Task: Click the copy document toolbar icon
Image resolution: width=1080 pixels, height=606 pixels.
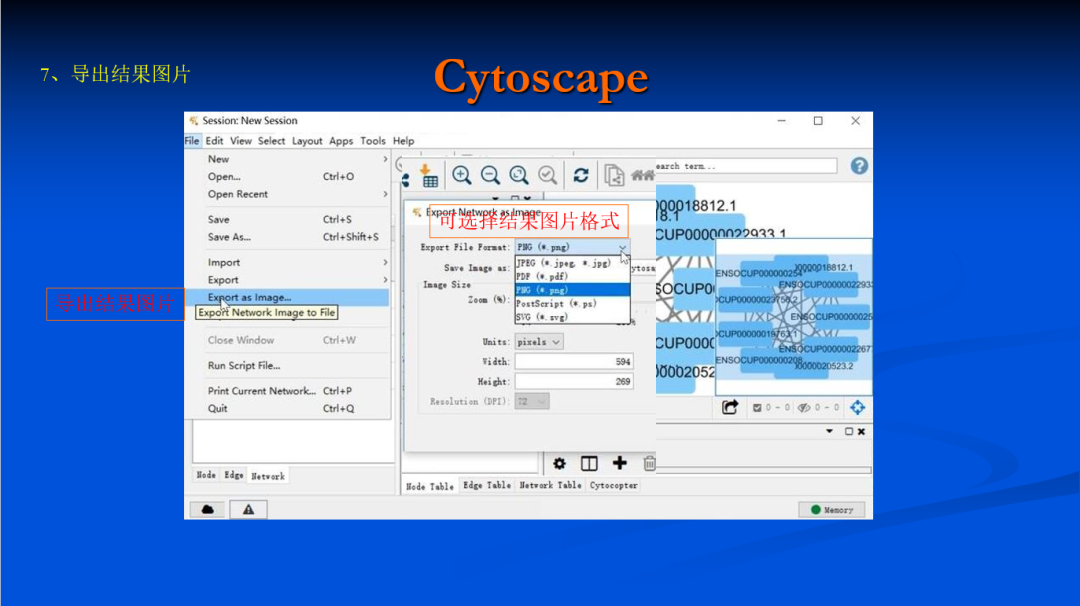Action: click(x=614, y=175)
